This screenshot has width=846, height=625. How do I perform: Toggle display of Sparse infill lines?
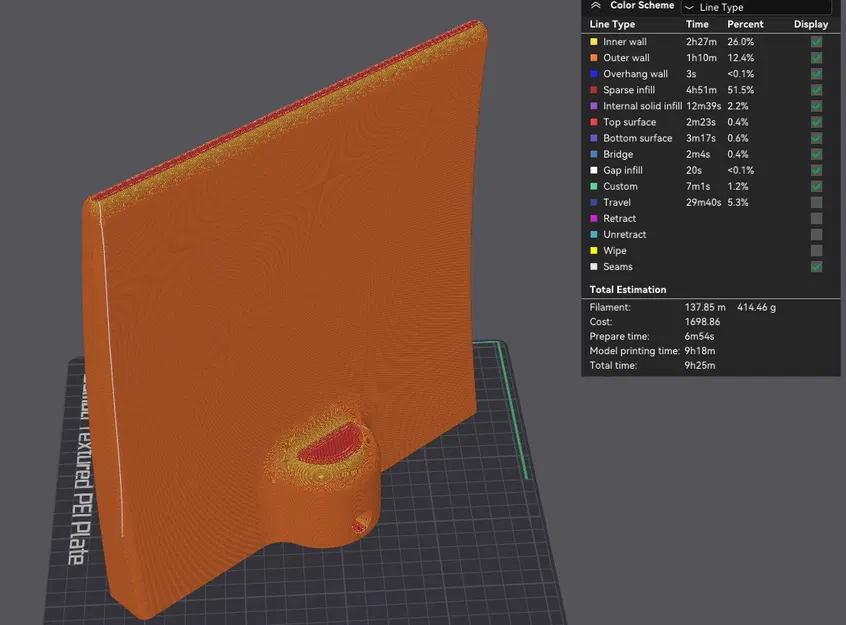(x=816, y=90)
